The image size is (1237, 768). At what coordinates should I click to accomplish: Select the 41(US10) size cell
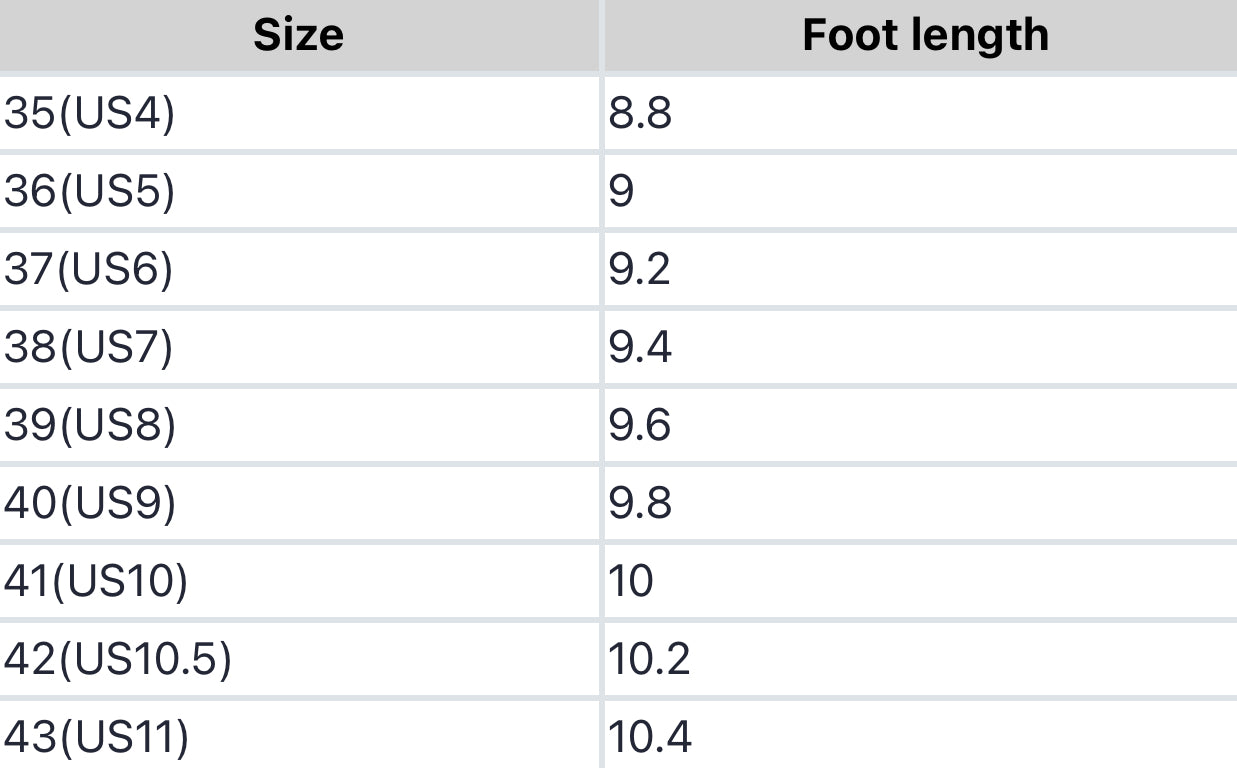(96, 582)
